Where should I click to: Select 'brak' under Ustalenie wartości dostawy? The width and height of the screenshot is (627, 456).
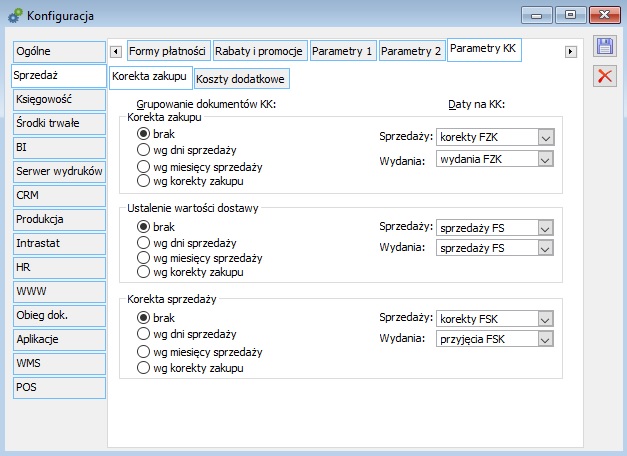(x=156, y=227)
